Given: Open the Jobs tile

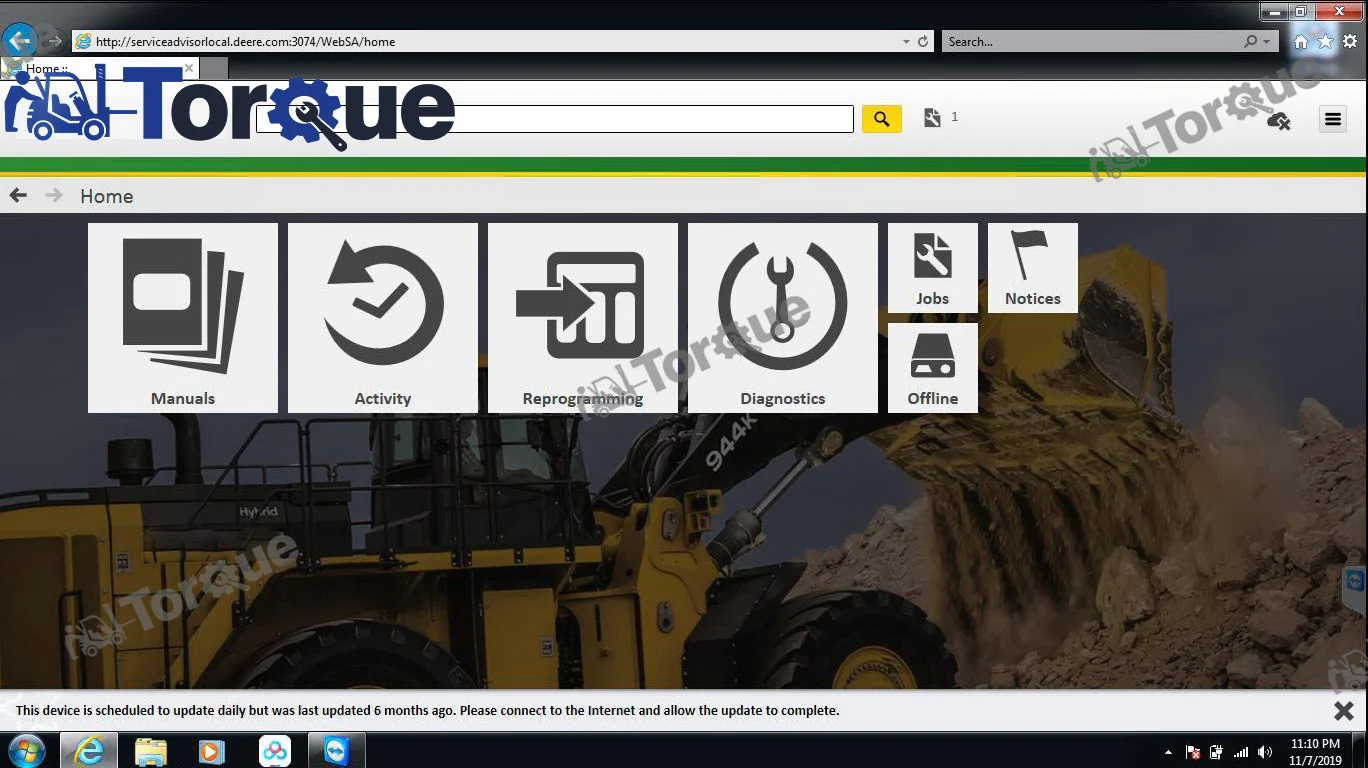Looking at the screenshot, I should pyautogui.click(x=933, y=268).
